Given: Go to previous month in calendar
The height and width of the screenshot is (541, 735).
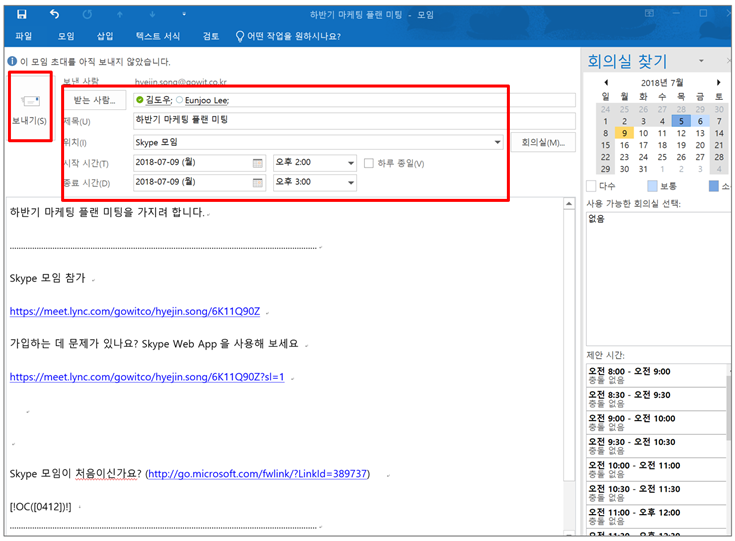Looking at the screenshot, I should click(606, 82).
